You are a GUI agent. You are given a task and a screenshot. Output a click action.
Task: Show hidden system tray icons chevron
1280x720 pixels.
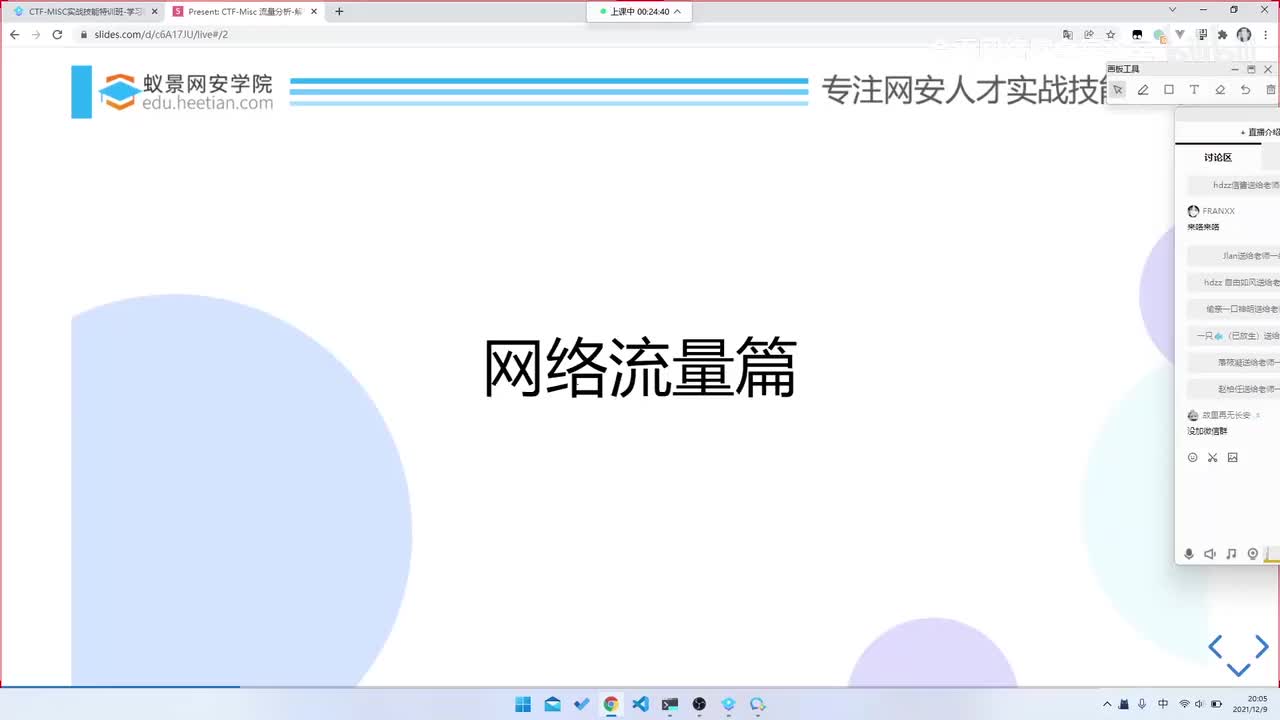tap(1106, 704)
